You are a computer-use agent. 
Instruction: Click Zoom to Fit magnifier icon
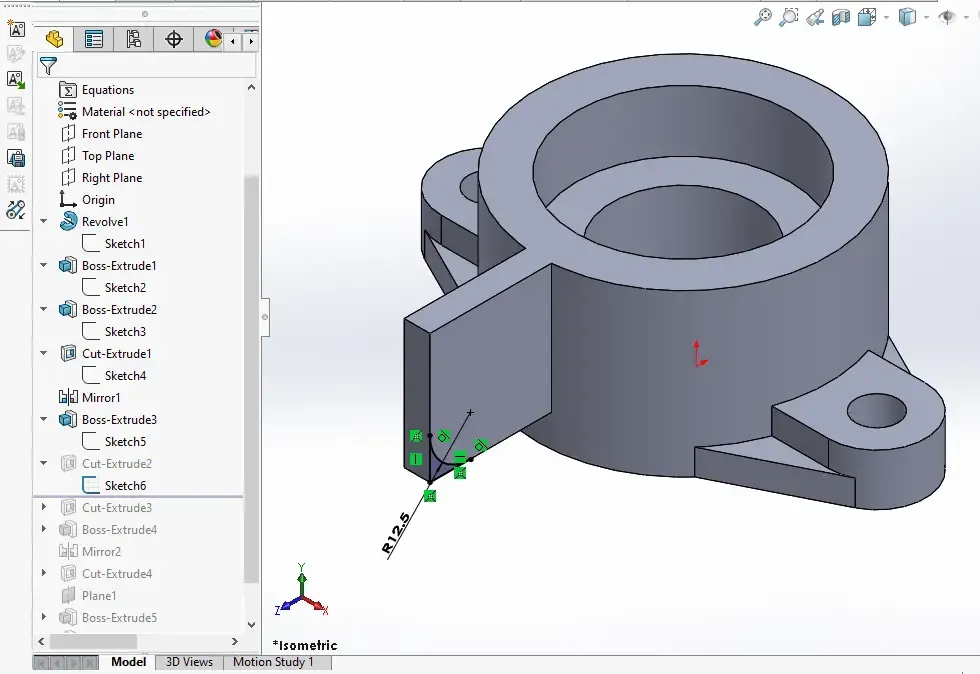pos(762,17)
